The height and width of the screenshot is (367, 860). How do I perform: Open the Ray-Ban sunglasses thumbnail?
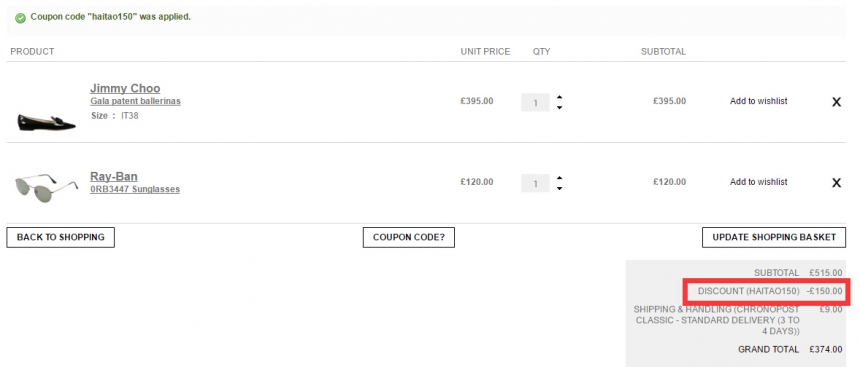47,188
